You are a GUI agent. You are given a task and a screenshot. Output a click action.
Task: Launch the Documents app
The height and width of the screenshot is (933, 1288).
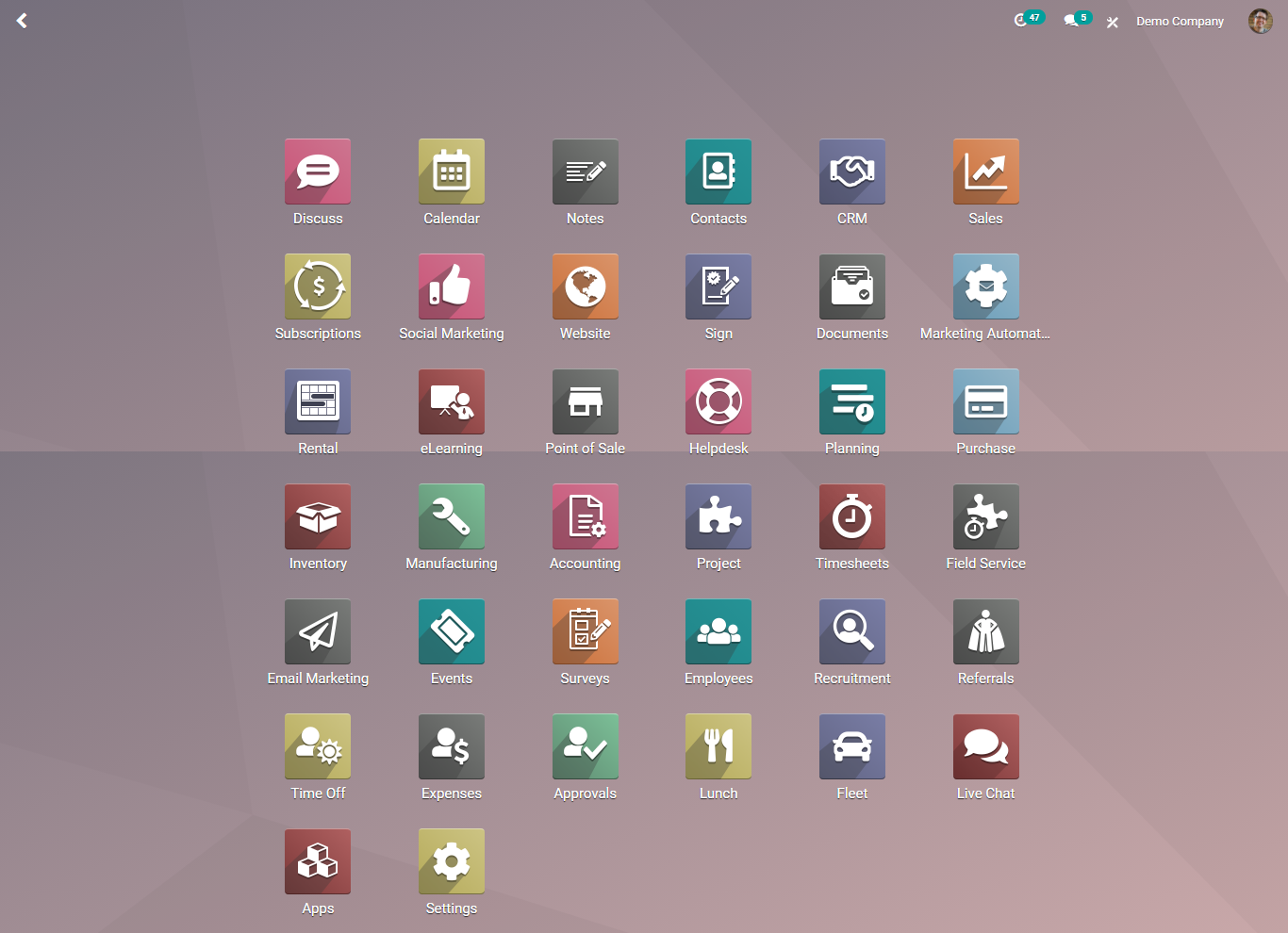pos(852,286)
